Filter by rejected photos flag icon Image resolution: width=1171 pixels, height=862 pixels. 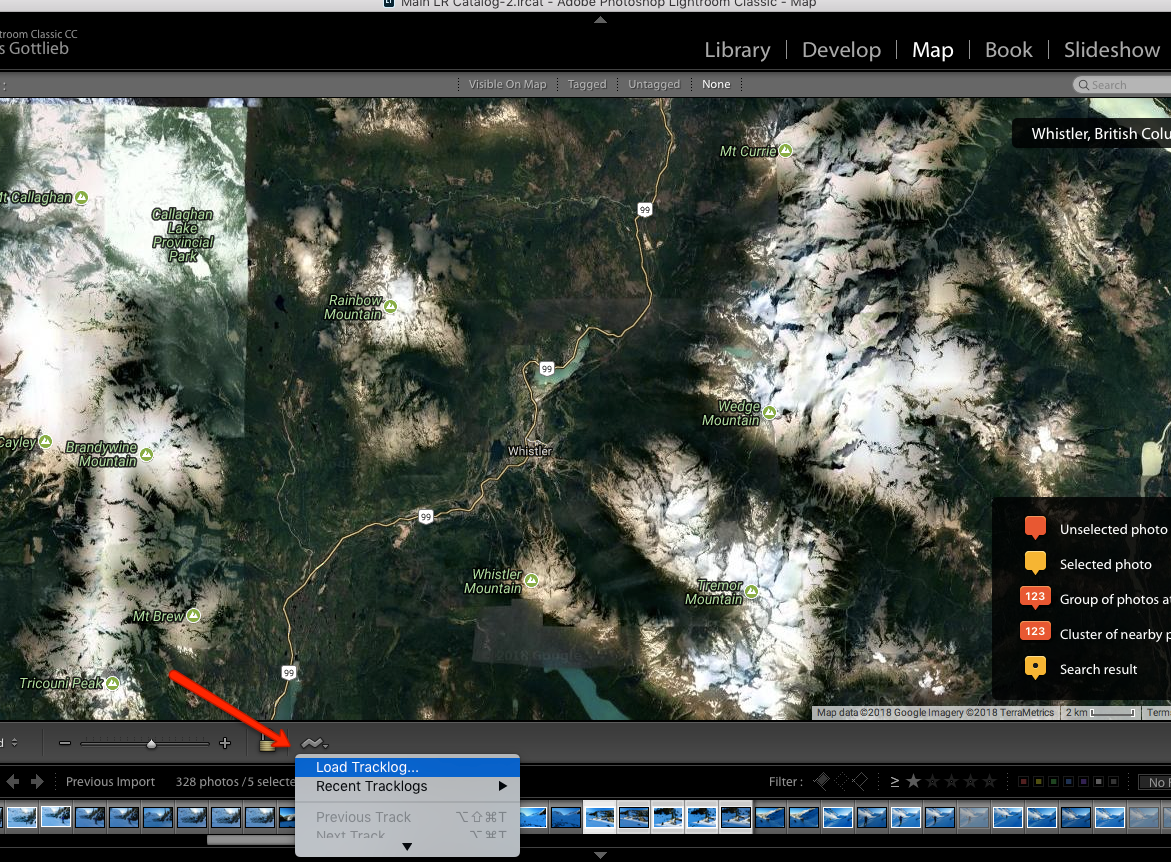860,781
